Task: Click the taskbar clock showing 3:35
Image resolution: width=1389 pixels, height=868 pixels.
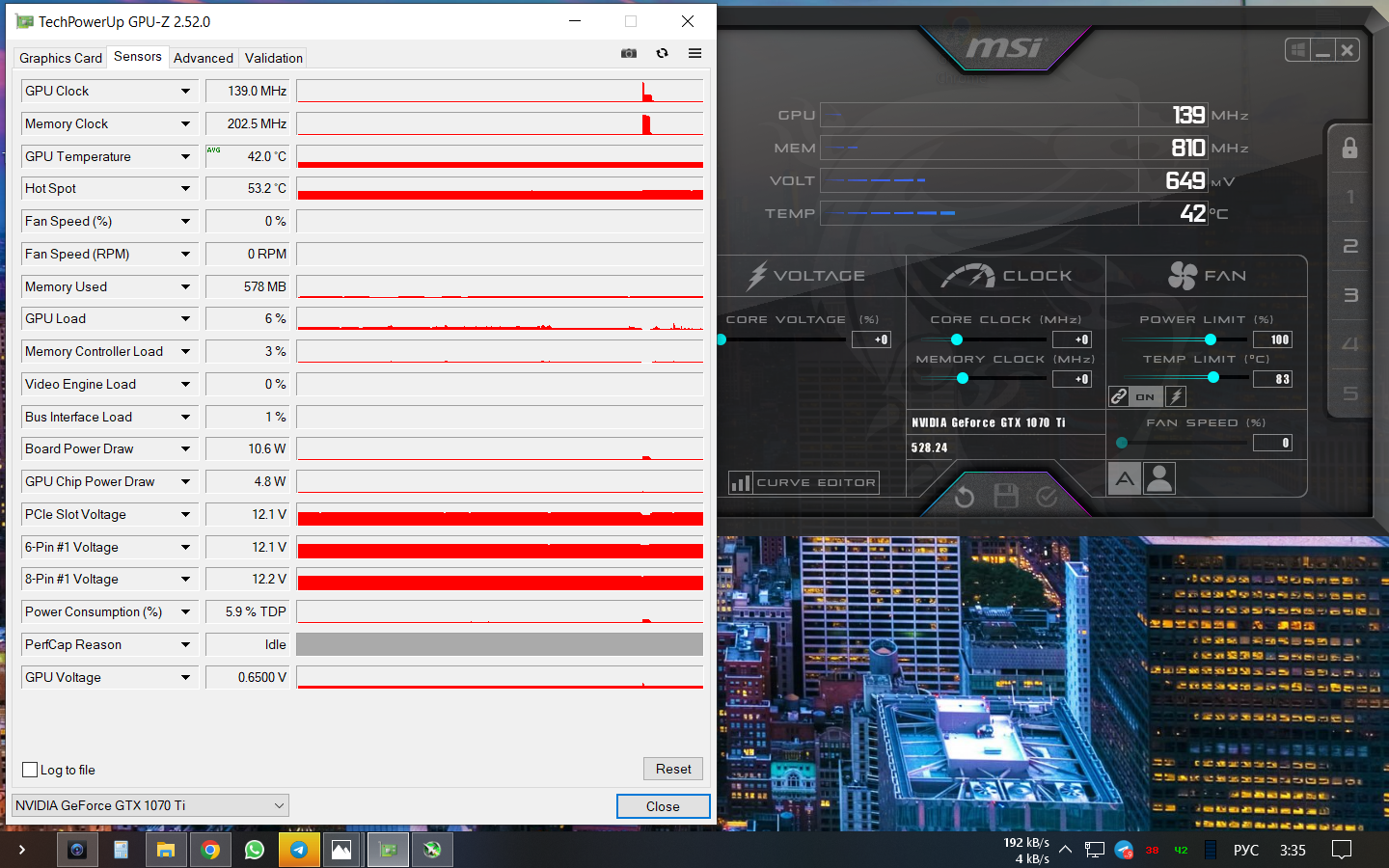Action: (1293, 850)
